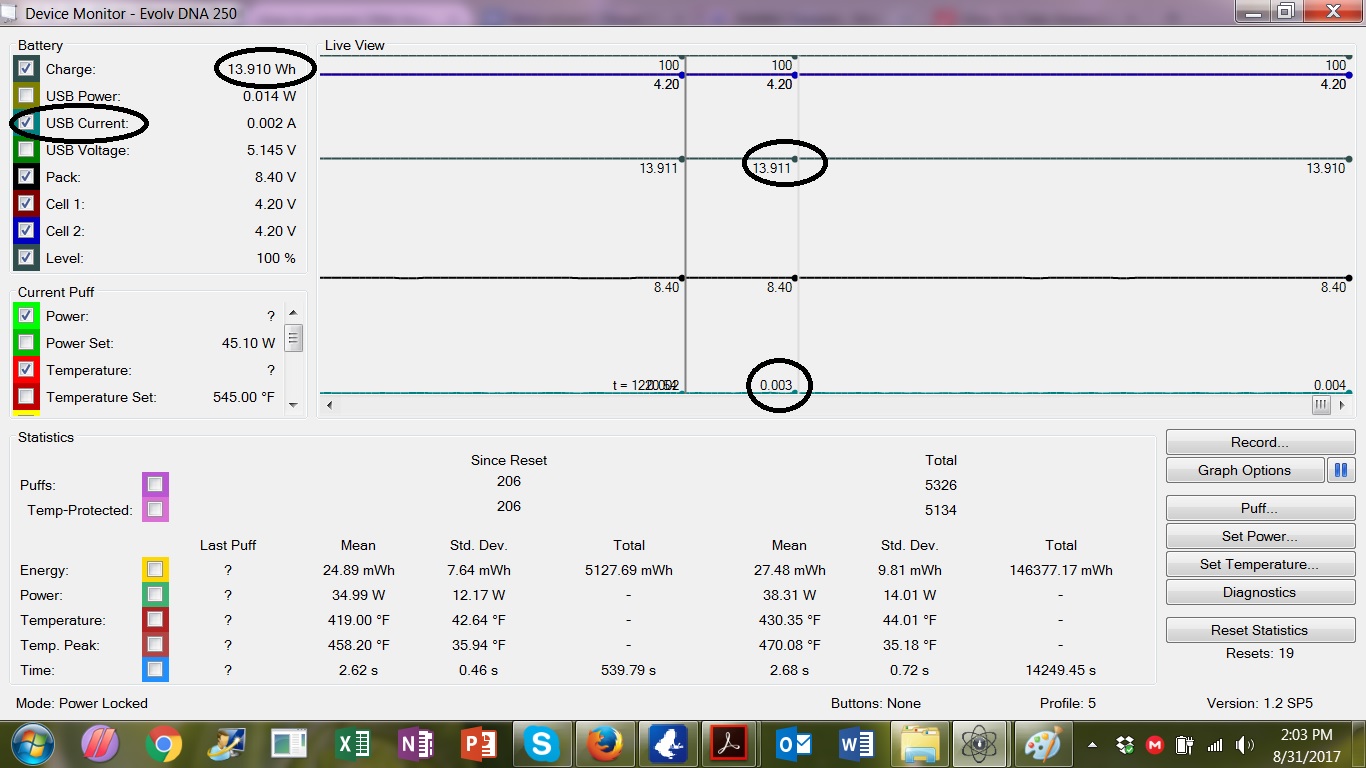Open the Set Temperature dialog
The height and width of the screenshot is (768, 1366).
click(1259, 564)
